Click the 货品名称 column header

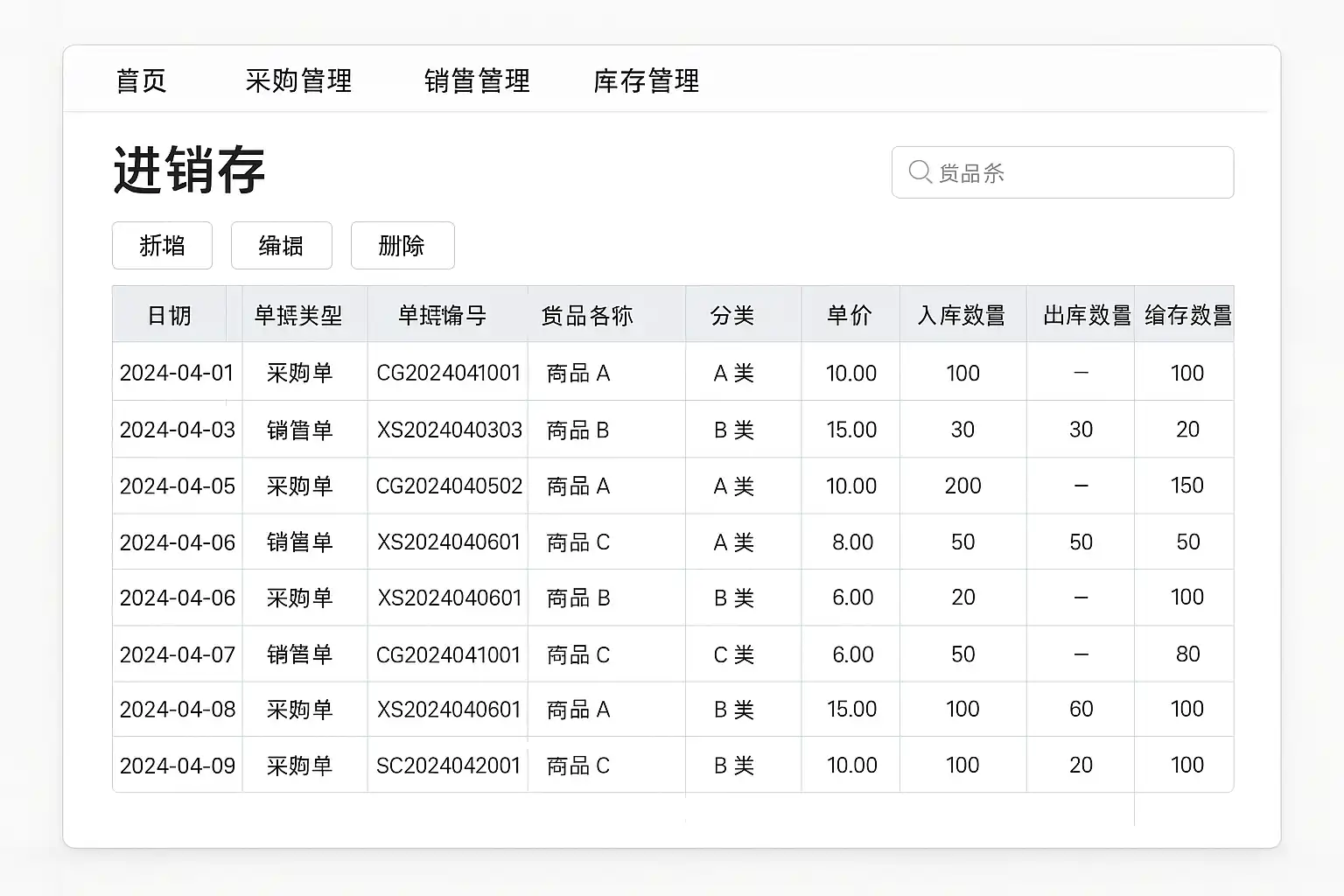(587, 315)
